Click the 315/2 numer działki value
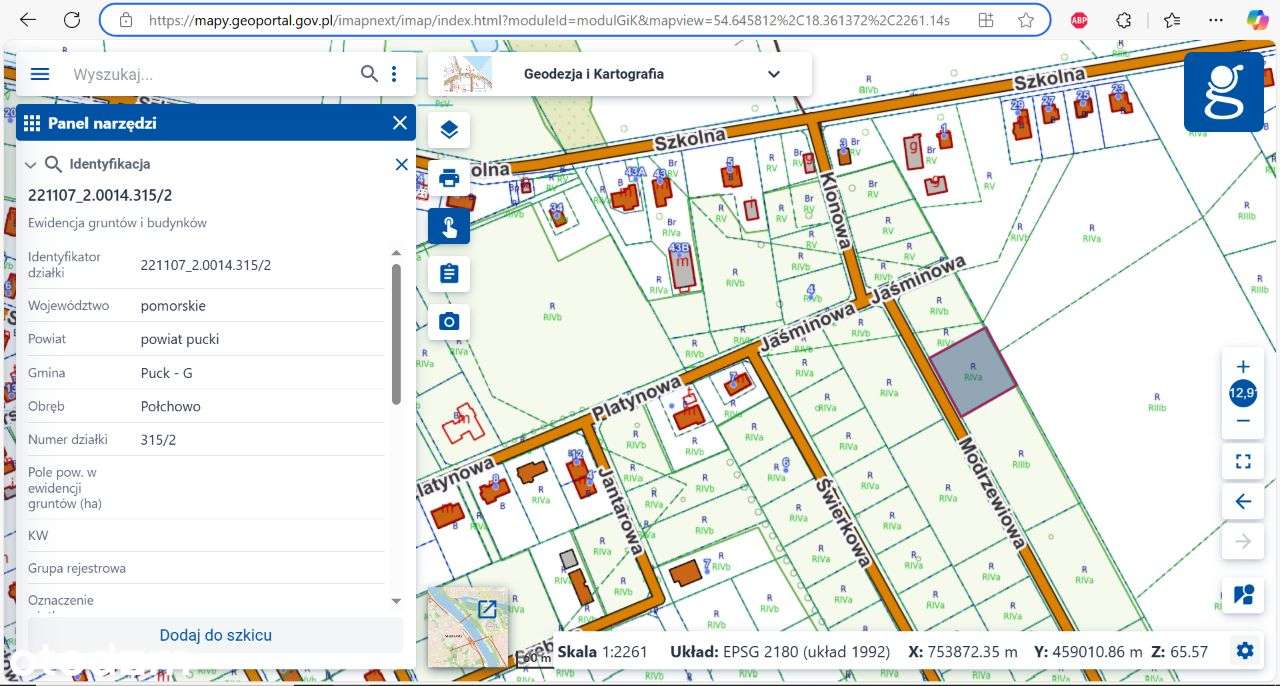Screen dimensions: 1280x686 point(158,439)
